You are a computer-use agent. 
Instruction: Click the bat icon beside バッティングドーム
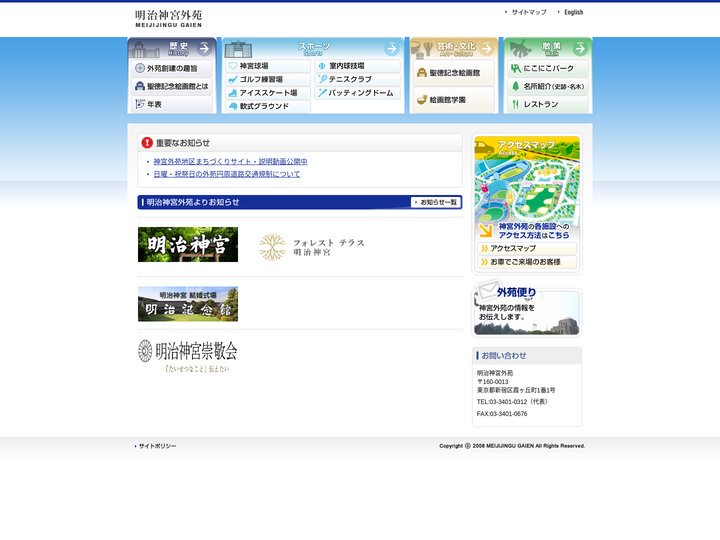point(322,93)
